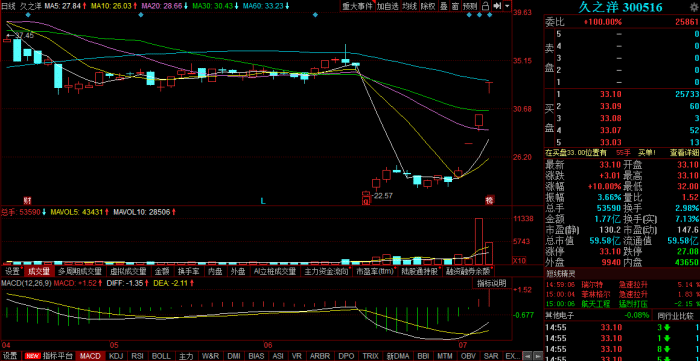700x361 pixels.
Task: Click the first blue diamond event marker
Action: [28, 15]
